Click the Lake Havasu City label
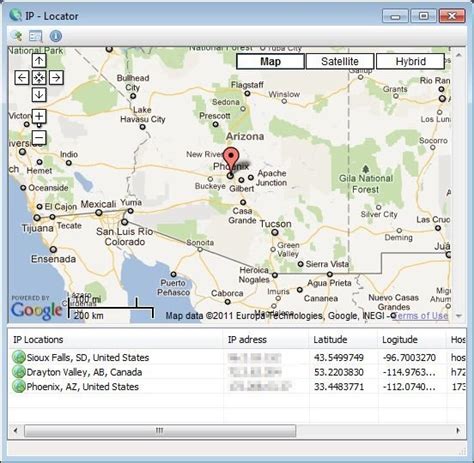 point(143,114)
